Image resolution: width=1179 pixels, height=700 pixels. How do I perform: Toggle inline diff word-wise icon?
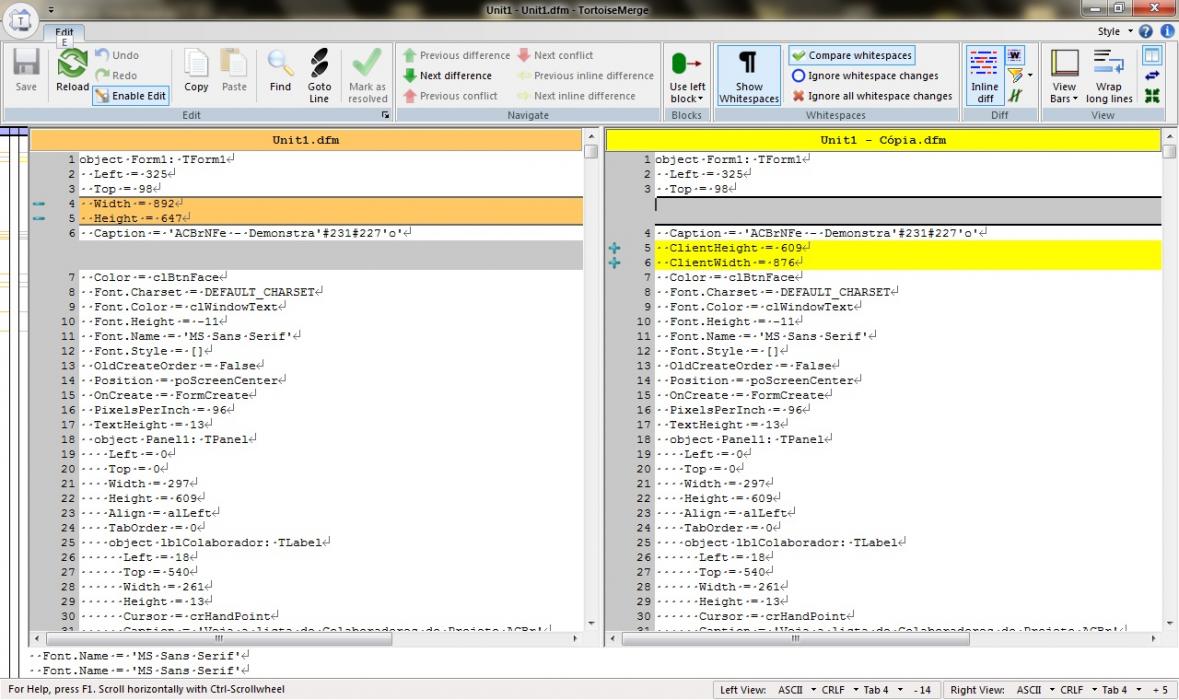(x=1015, y=55)
